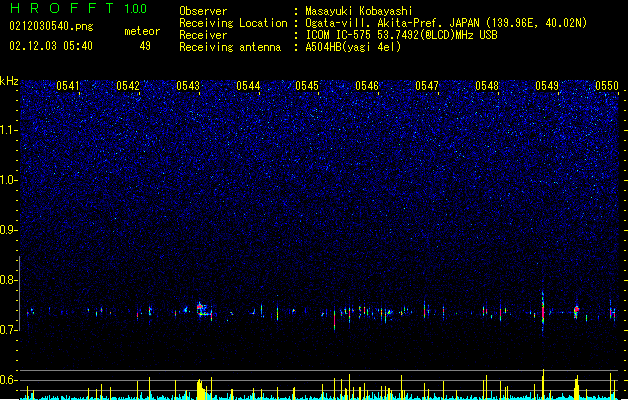Click frequency axis label 1.1
Screen dimensions: 629x400
click(x=8, y=130)
